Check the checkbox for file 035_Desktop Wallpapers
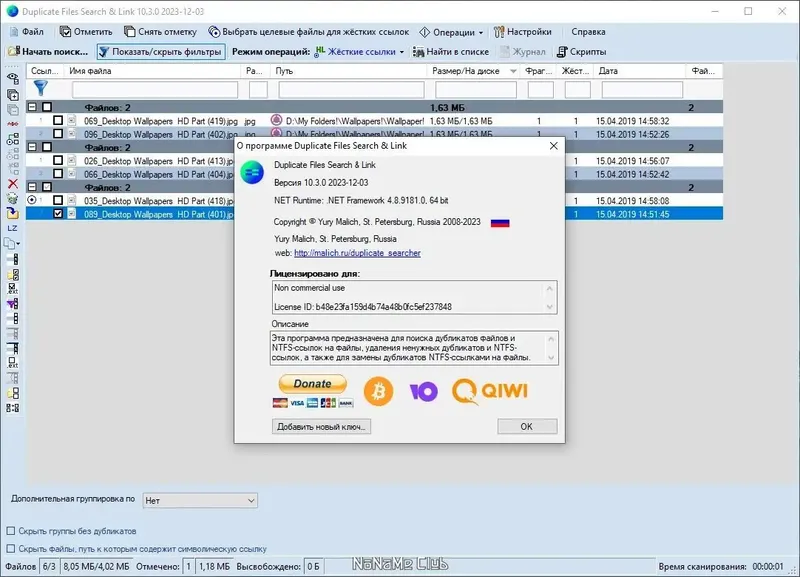Viewport: 800px width, 577px height. pyautogui.click(x=58, y=201)
